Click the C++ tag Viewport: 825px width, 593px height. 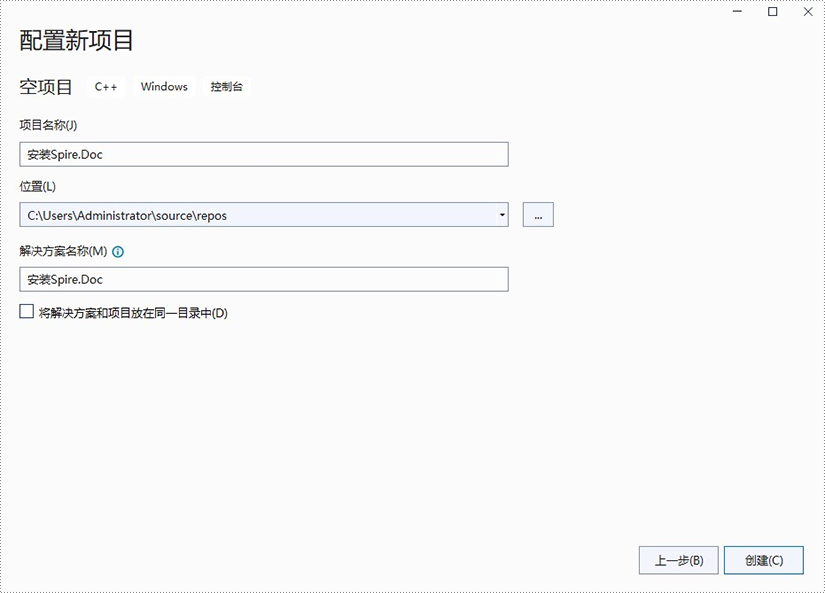click(x=106, y=87)
